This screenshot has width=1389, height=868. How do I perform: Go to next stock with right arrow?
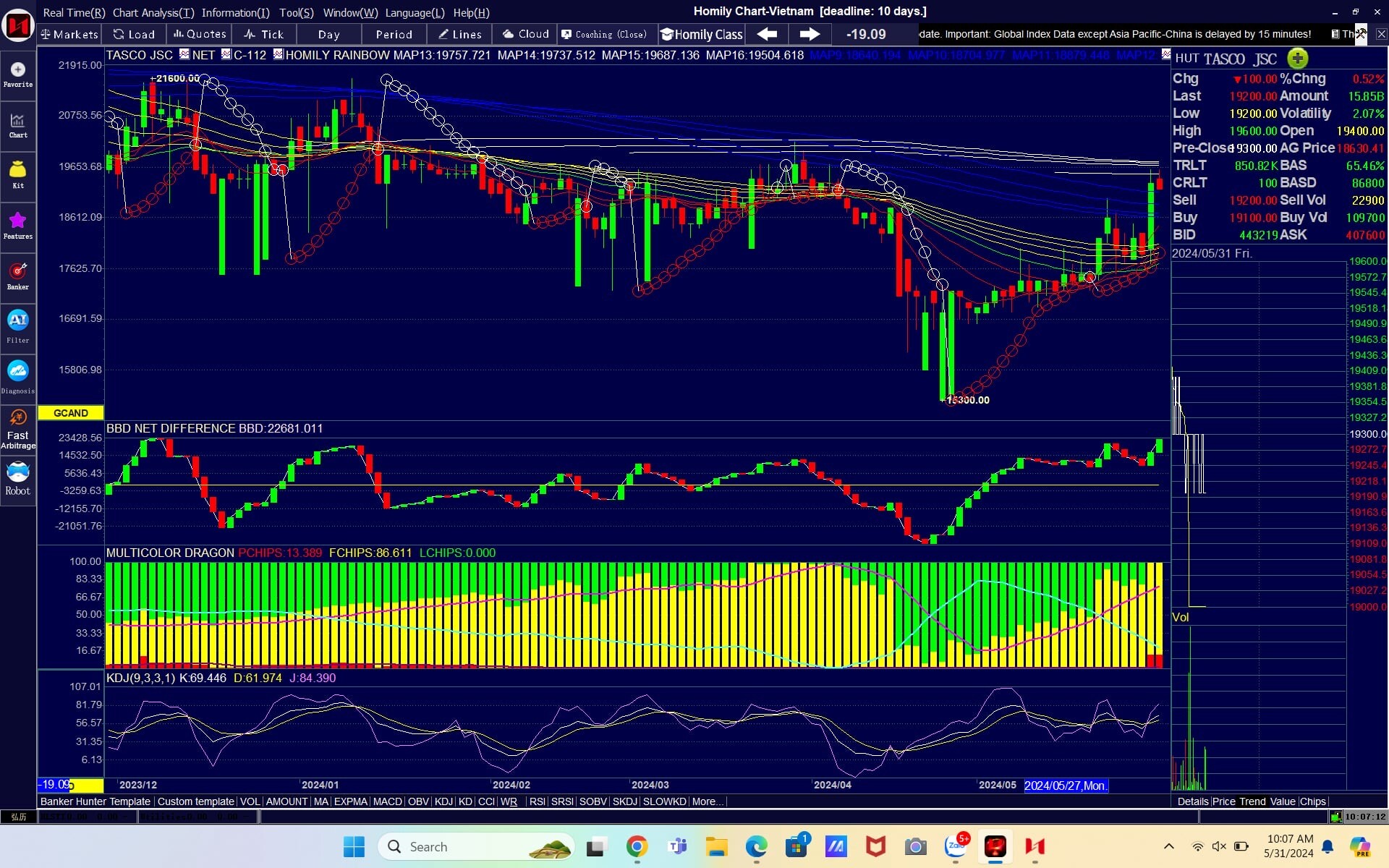point(810,34)
